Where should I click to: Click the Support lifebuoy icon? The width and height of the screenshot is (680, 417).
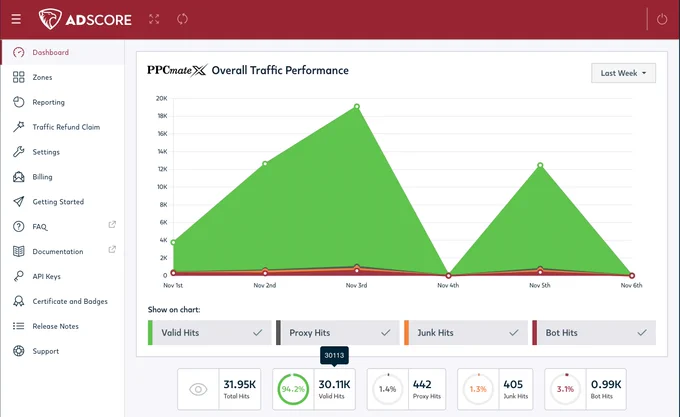tap(19, 351)
